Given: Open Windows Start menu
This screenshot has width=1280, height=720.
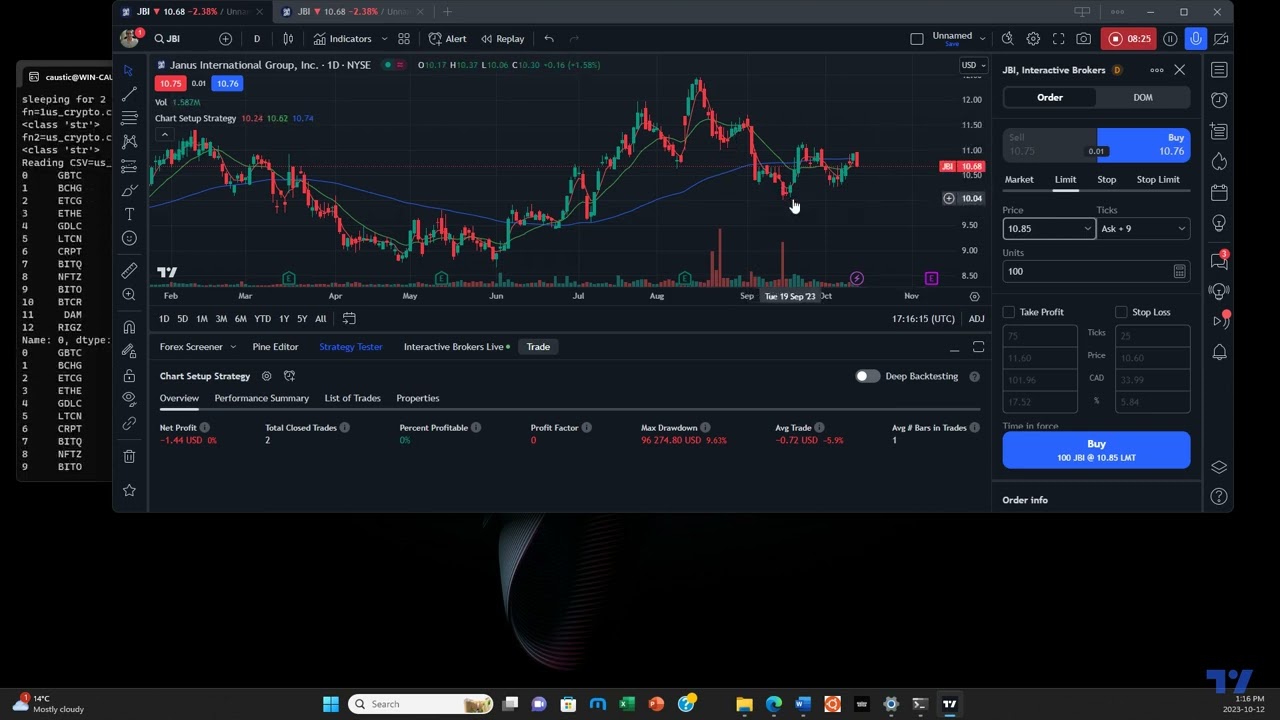Looking at the screenshot, I should coord(330,704).
